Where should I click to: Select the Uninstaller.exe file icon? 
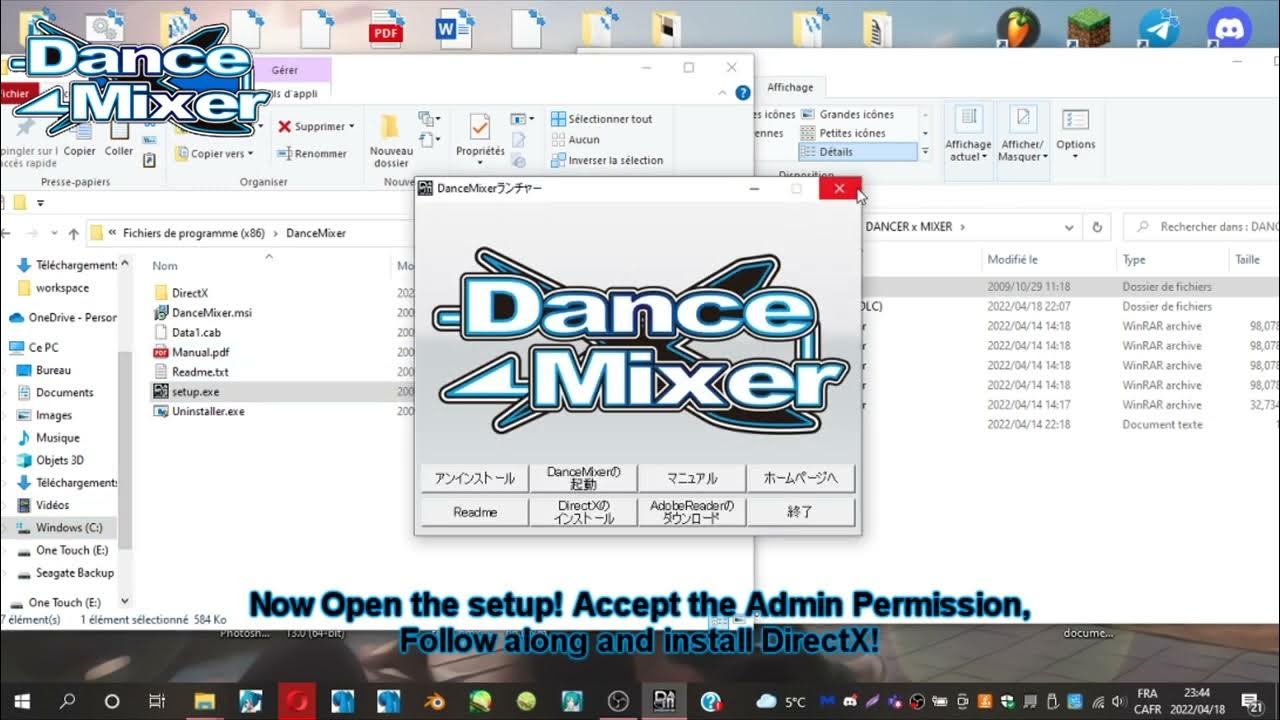pos(161,411)
